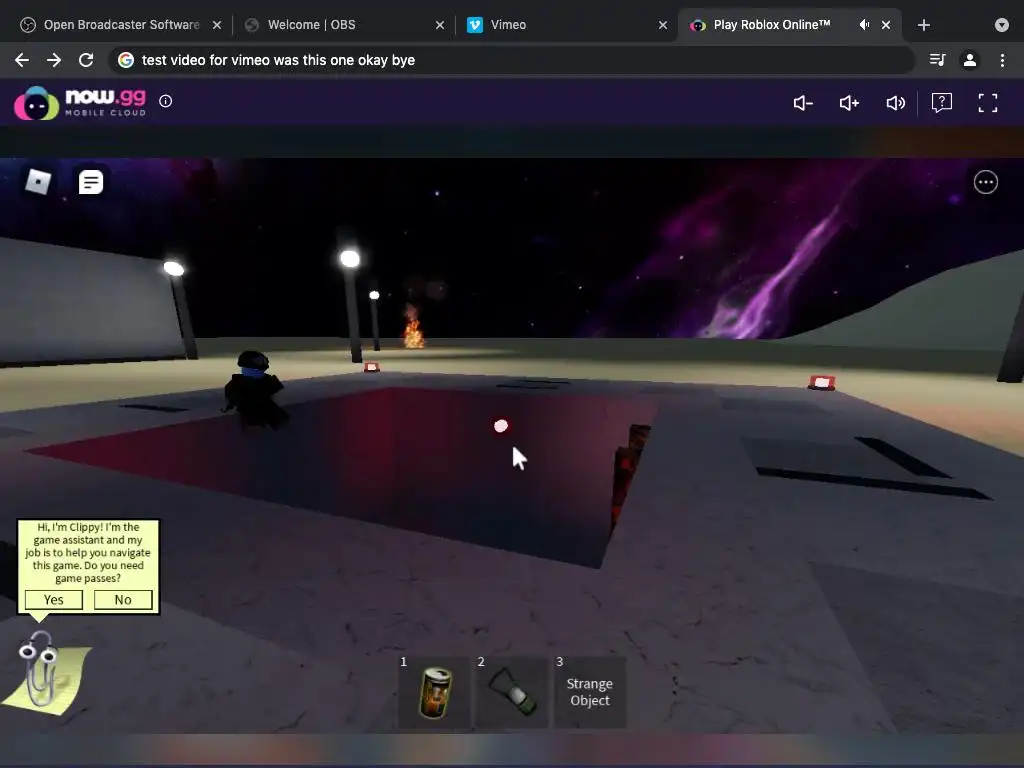
Task: Open the media control icon
Action: (x=937, y=60)
